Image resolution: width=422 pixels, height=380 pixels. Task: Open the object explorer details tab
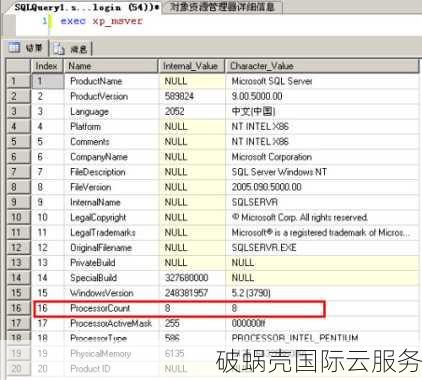point(222,7)
